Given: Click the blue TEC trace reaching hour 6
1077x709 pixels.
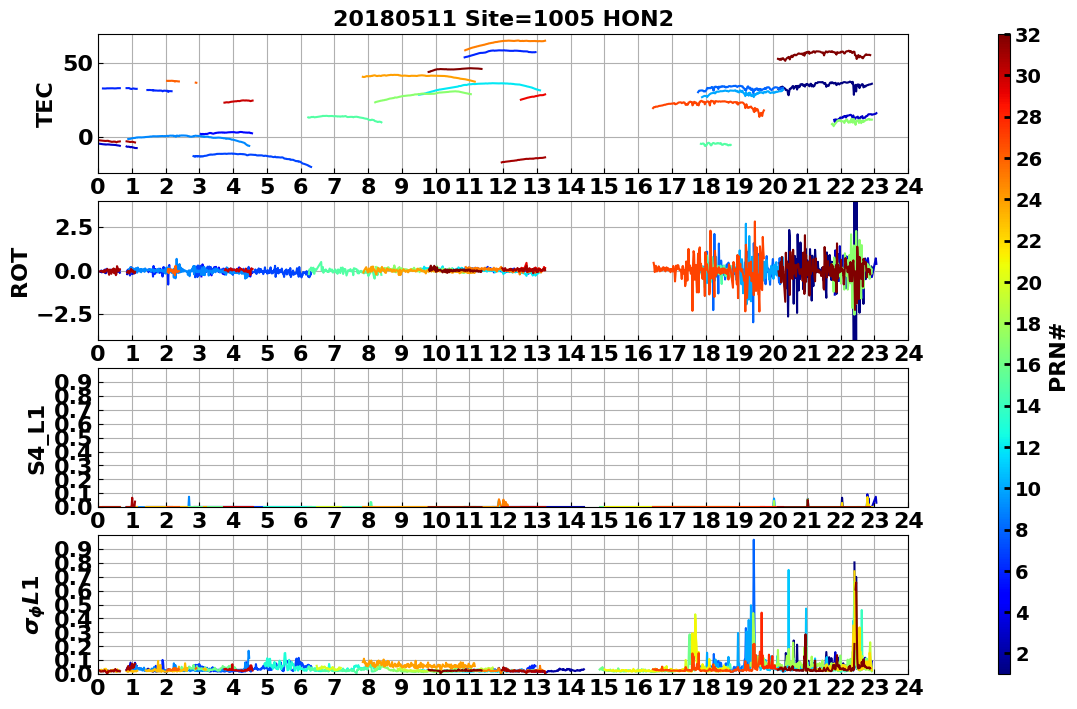Looking at the screenshot, I should pos(253,159).
